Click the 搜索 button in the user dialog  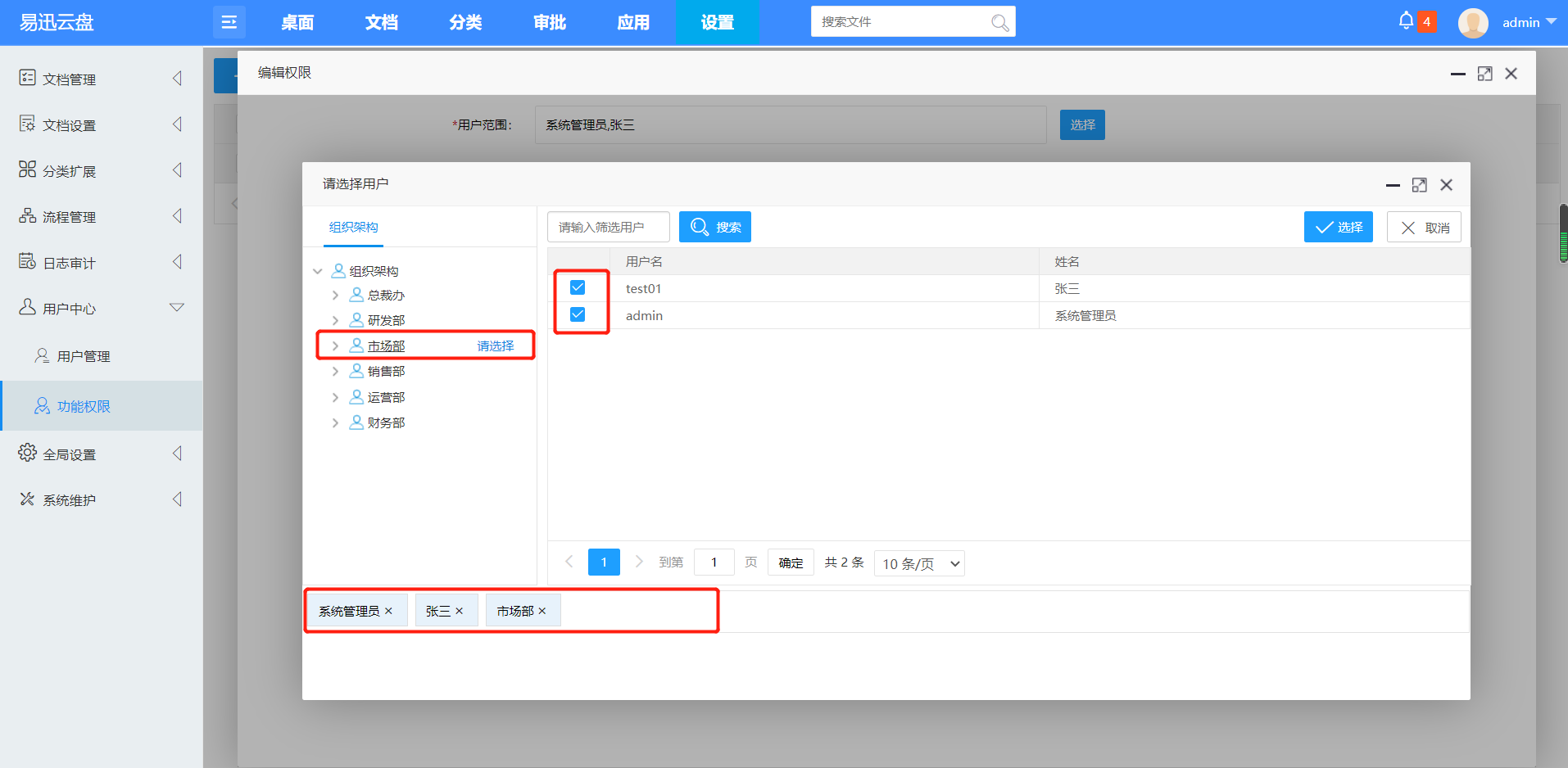(x=714, y=226)
